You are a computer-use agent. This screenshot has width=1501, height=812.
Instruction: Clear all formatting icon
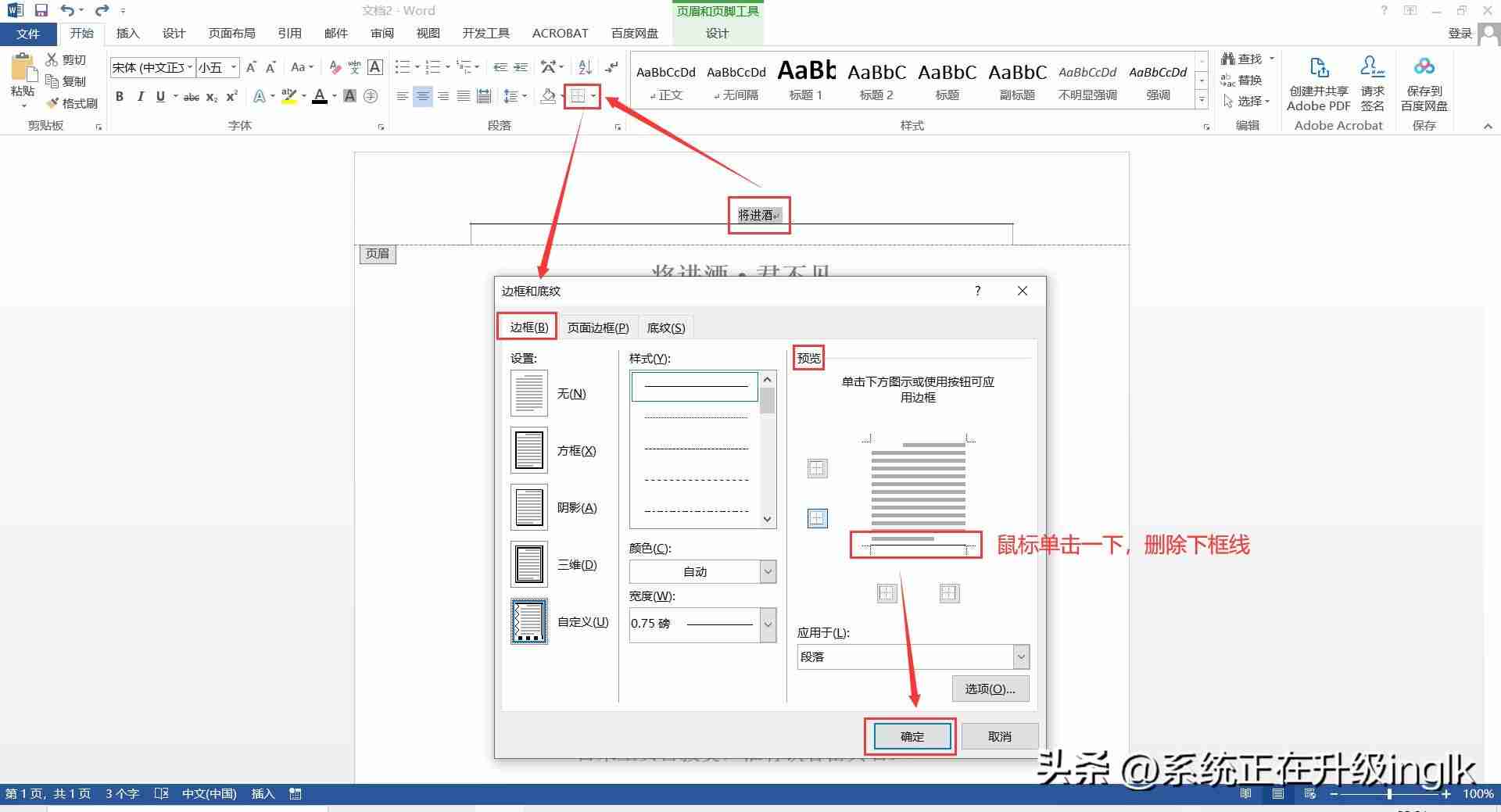[335, 67]
